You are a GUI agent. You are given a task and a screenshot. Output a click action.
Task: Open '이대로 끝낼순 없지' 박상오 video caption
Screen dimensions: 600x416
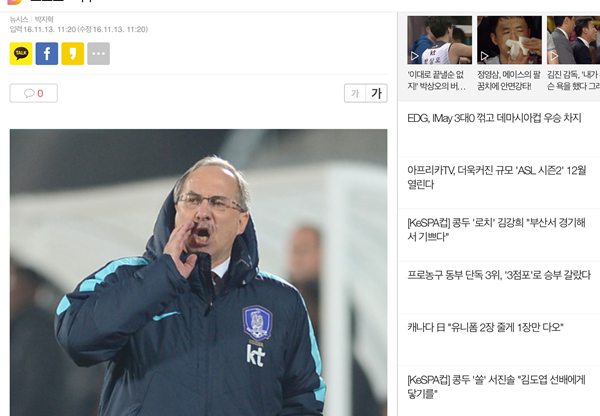(437, 80)
